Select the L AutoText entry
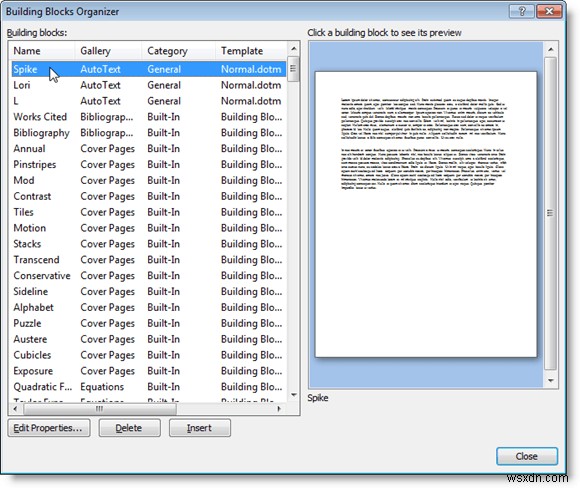 click(x=149, y=101)
